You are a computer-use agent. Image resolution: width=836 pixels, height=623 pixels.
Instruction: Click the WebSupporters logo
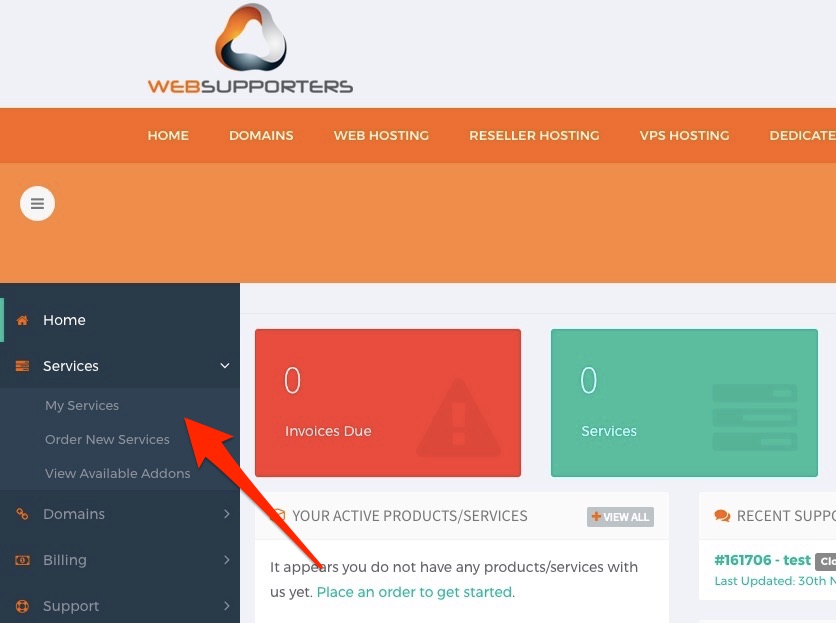pos(250,49)
